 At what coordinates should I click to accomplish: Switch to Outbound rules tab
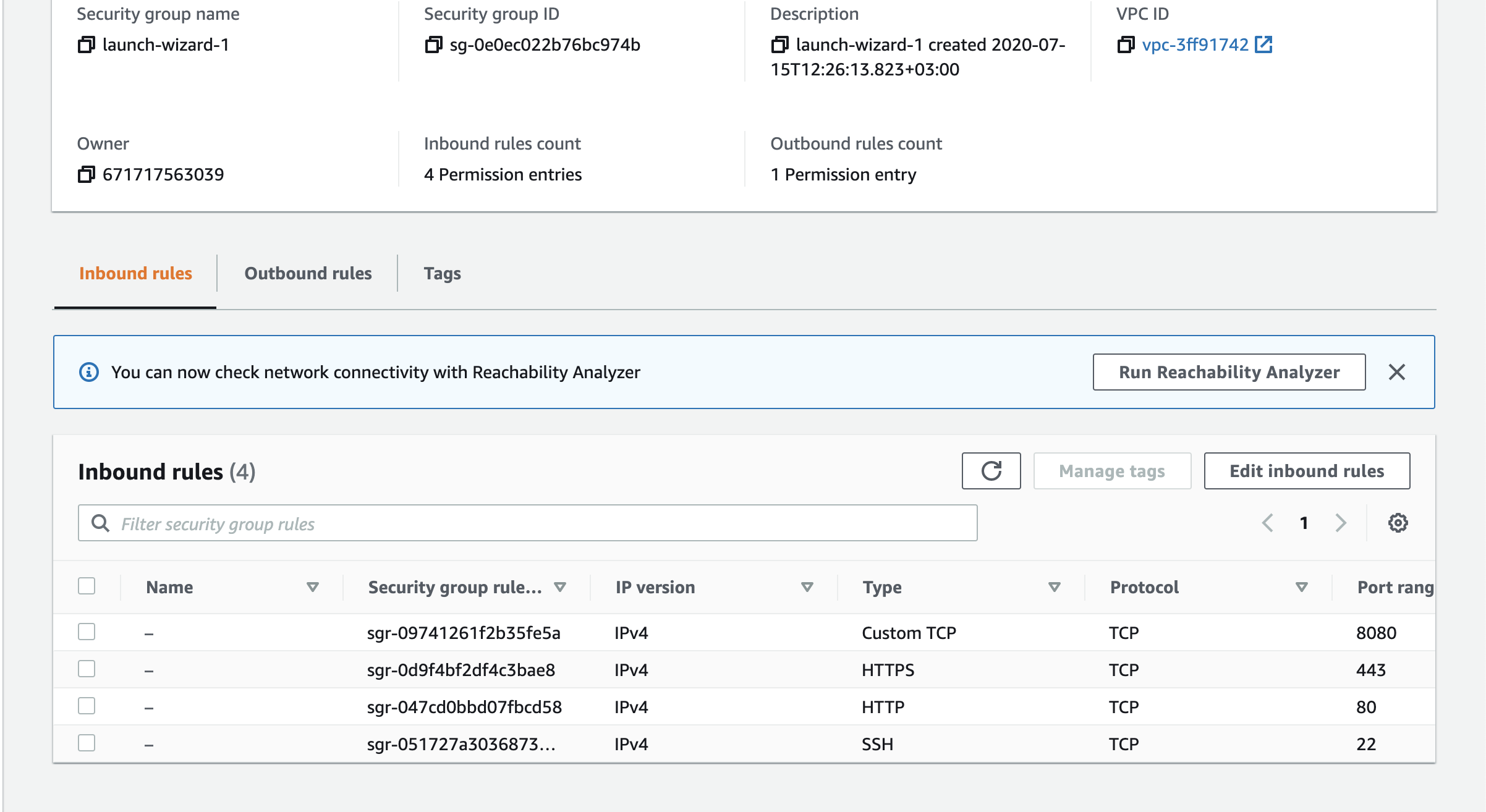[x=308, y=273]
